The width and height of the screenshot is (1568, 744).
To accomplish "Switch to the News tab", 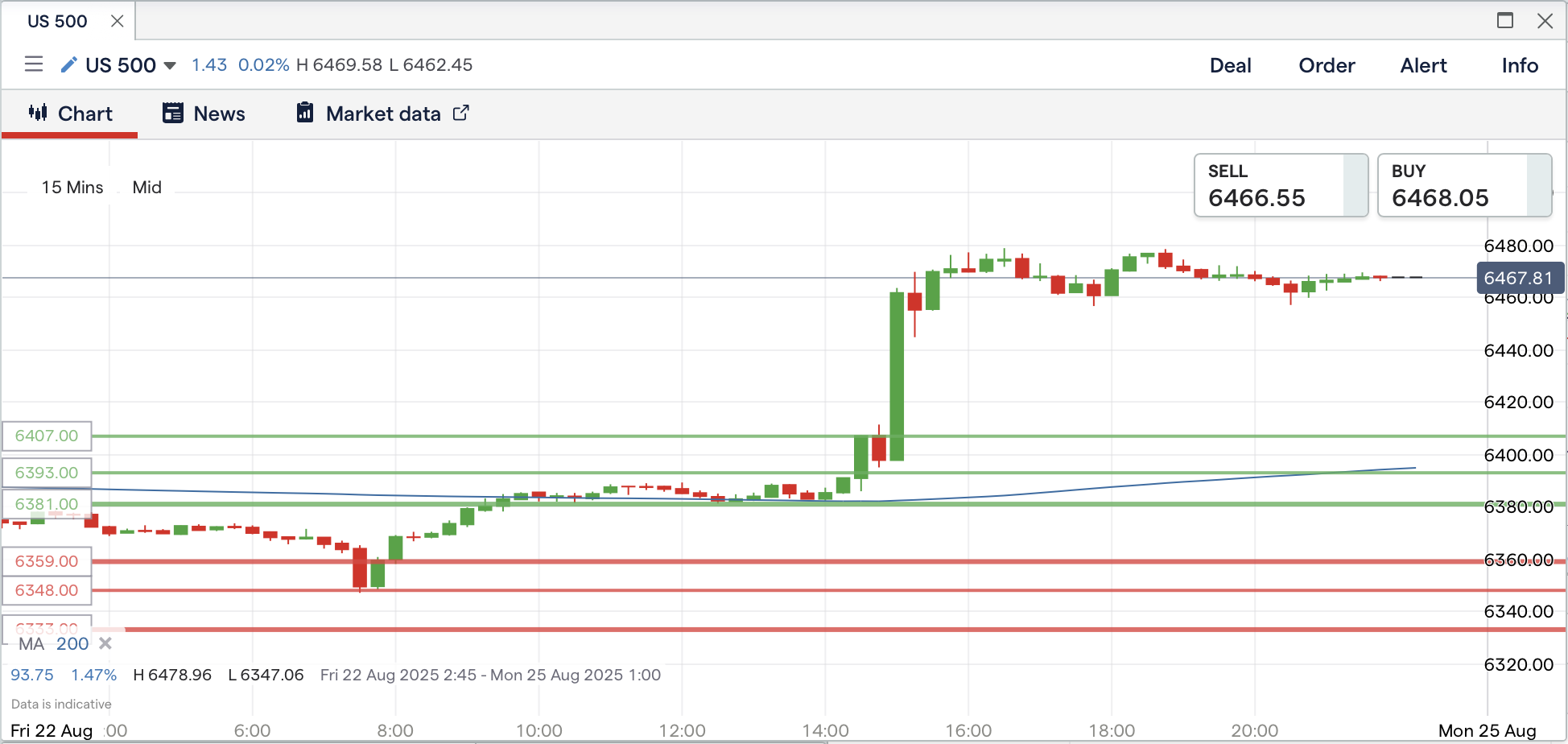I will (204, 114).
